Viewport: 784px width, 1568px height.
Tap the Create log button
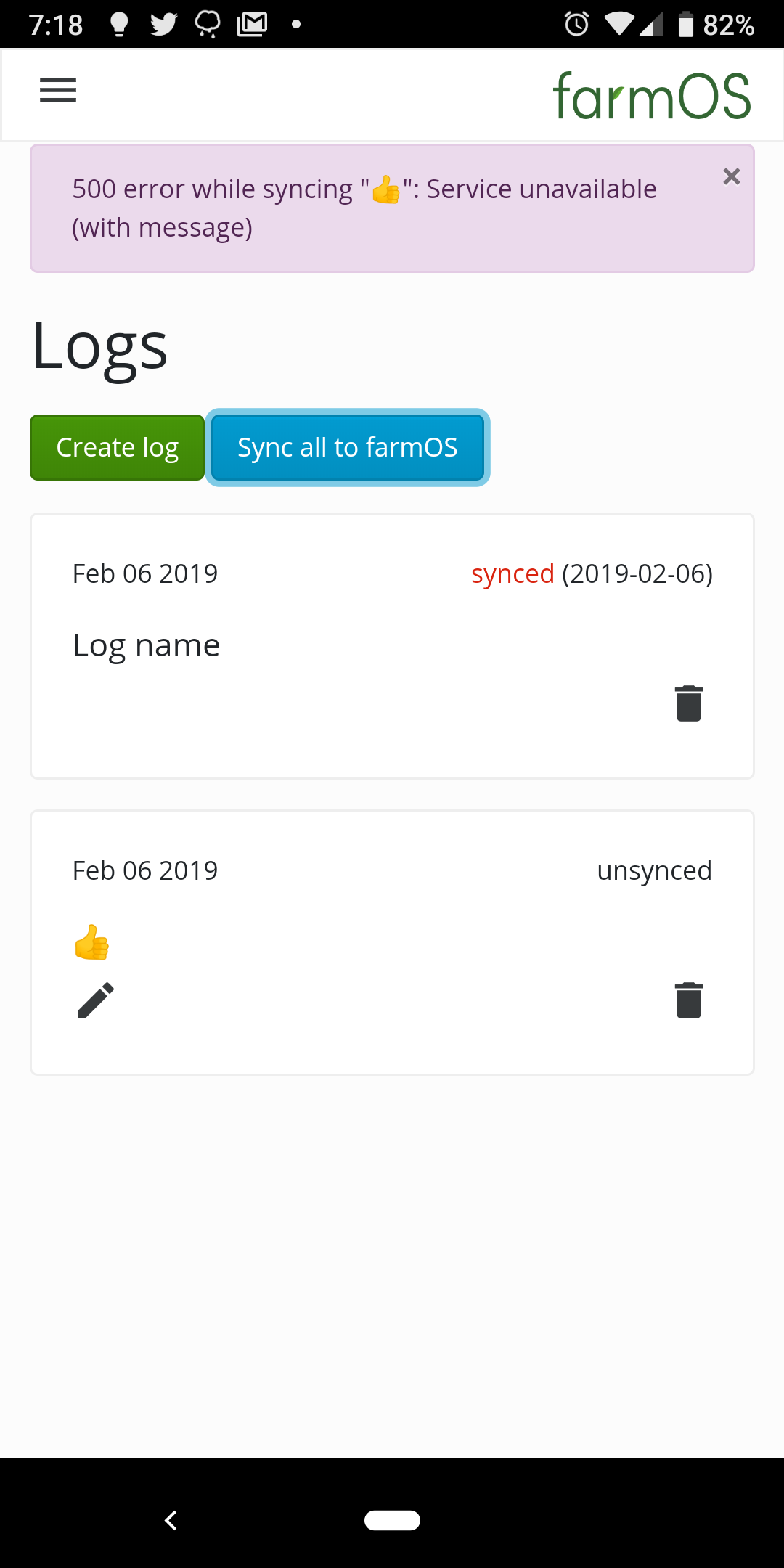[x=118, y=447]
